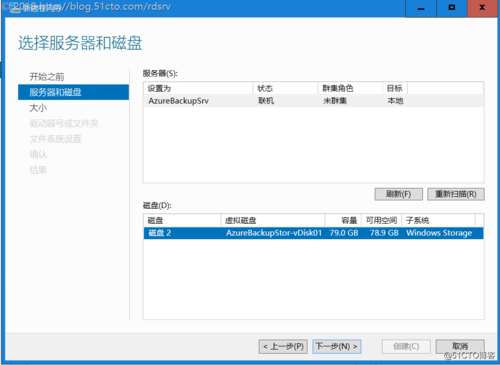Select the AzureBackupSrv server row
Image resolution: width=500 pixels, height=365 pixels.
pos(314,101)
